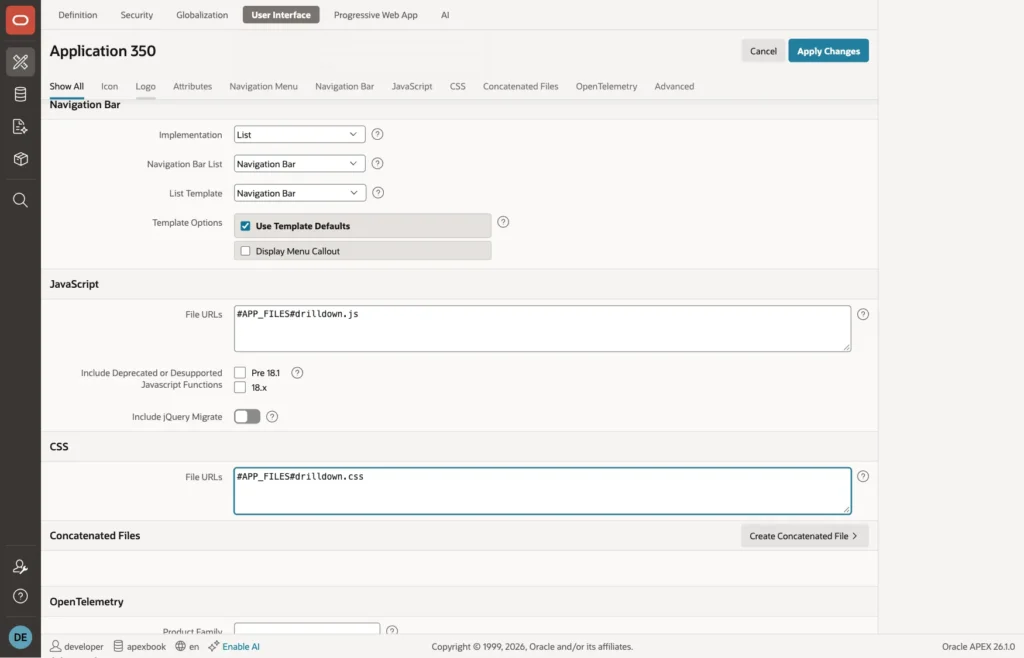Image resolution: width=1024 pixels, height=658 pixels.
Task: Show help for Product Family field
Action: click(392, 631)
